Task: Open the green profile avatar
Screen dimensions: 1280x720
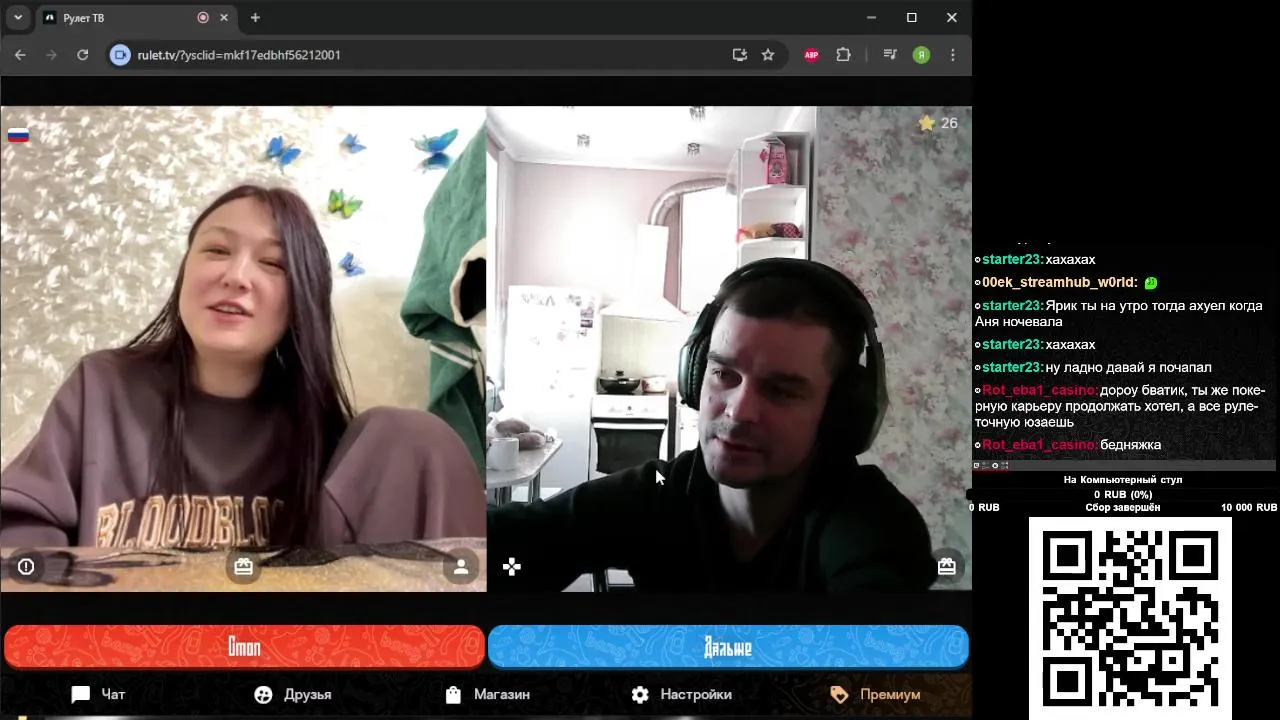Action: 921,55
